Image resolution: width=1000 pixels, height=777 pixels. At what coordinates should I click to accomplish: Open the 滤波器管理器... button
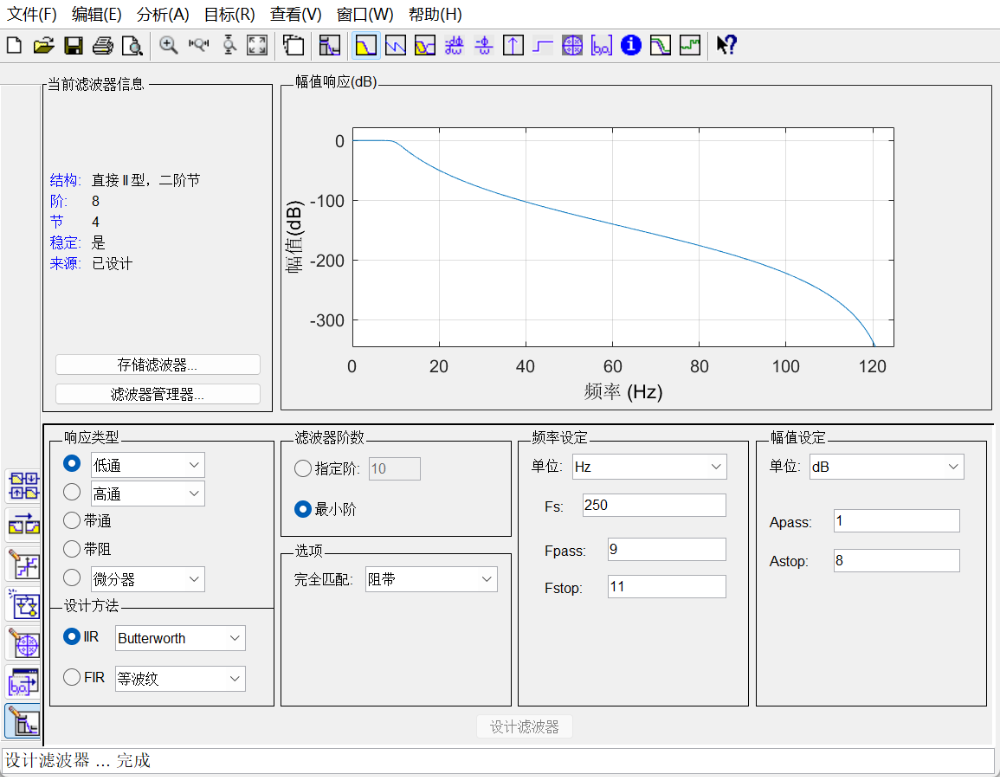(158, 394)
